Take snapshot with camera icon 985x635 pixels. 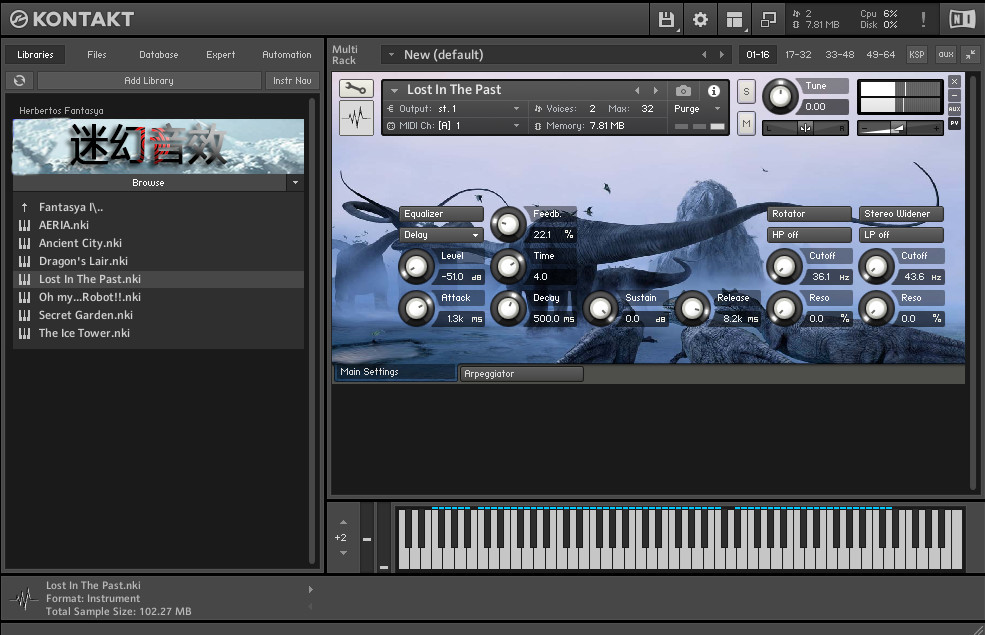pyautogui.click(x=683, y=91)
